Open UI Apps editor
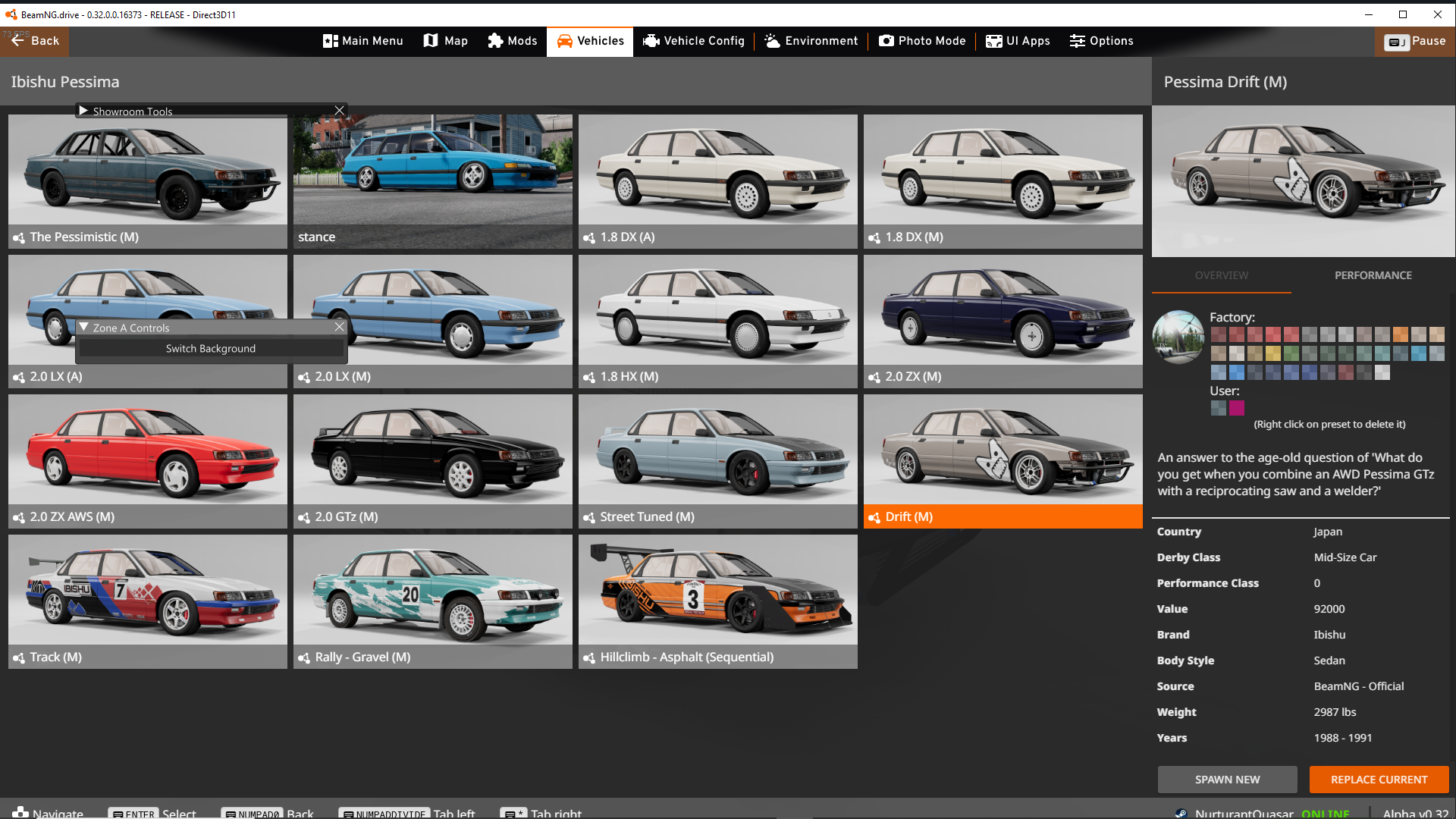 tap(1017, 41)
